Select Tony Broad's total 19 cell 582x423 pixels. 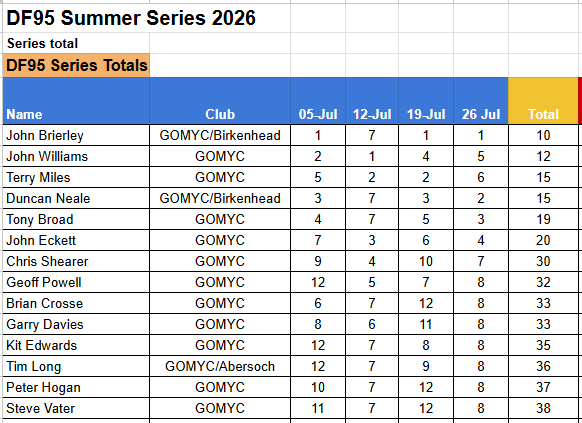click(x=543, y=219)
